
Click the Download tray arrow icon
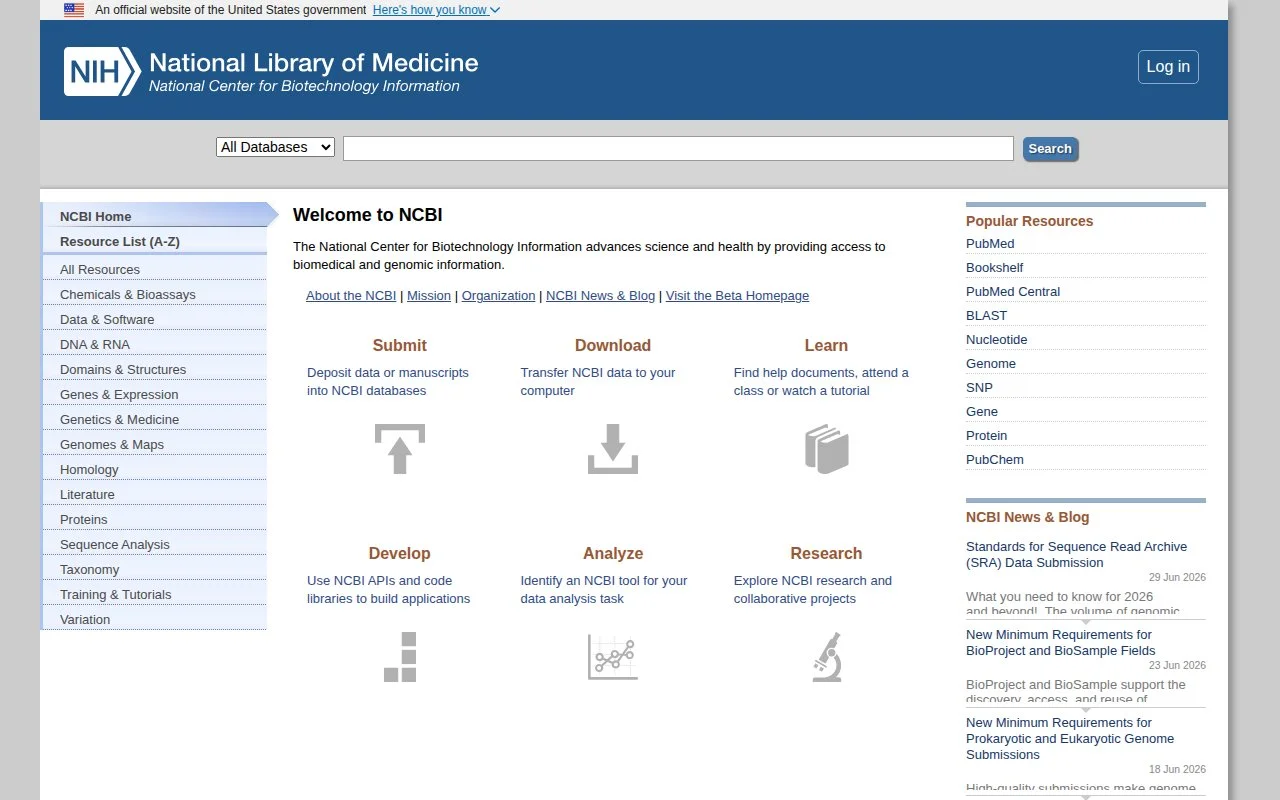tap(613, 449)
